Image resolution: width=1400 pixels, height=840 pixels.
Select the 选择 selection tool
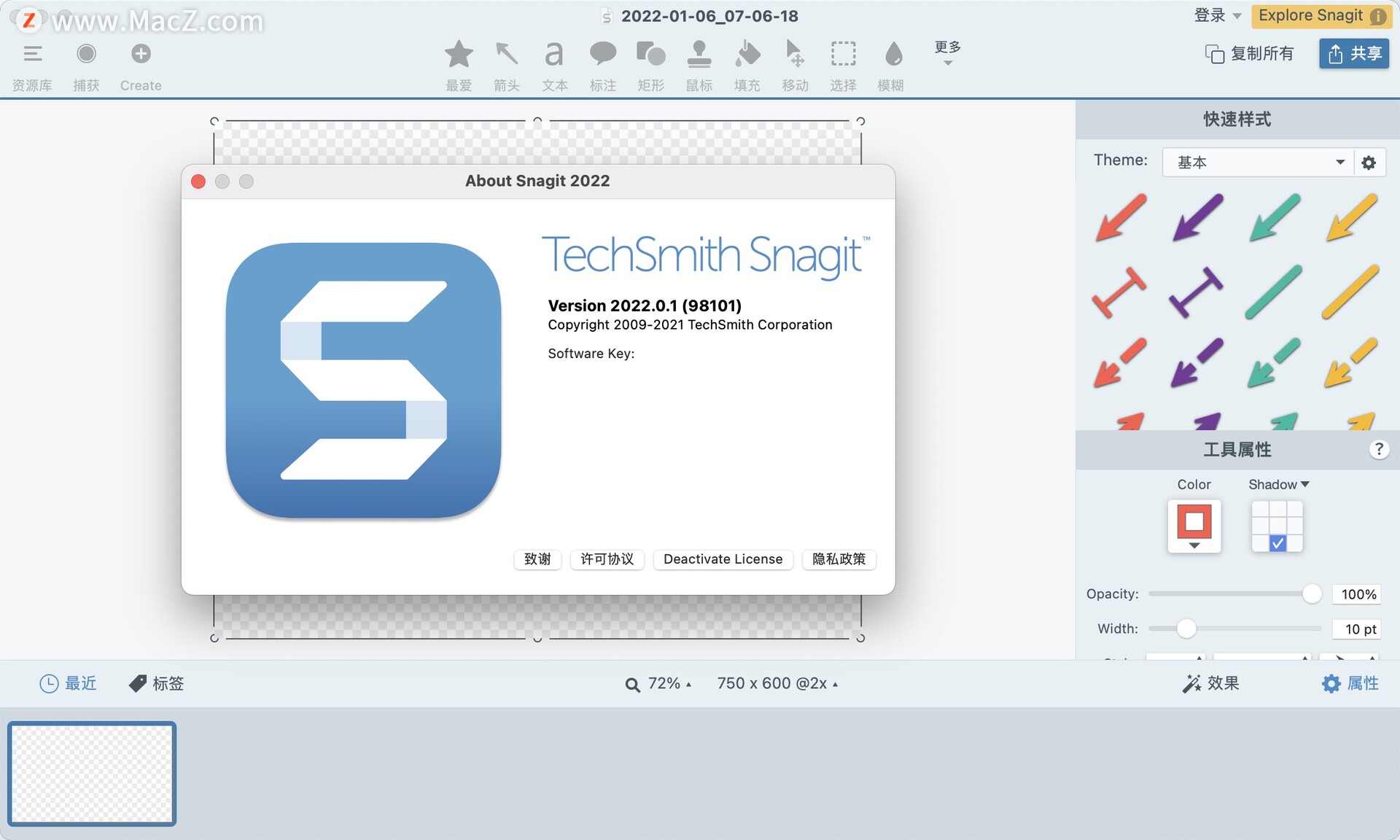tap(843, 54)
